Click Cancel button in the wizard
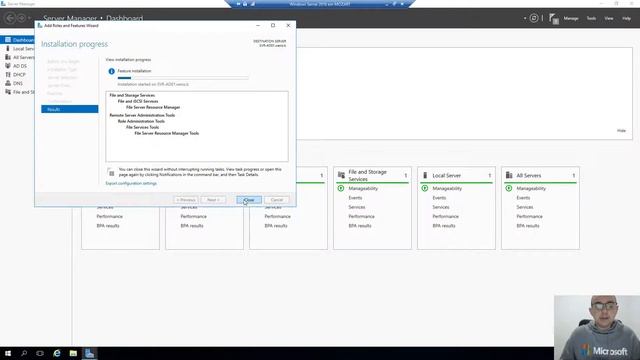The height and width of the screenshot is (360, 640). pyautogui.click(x=277, y=200)
